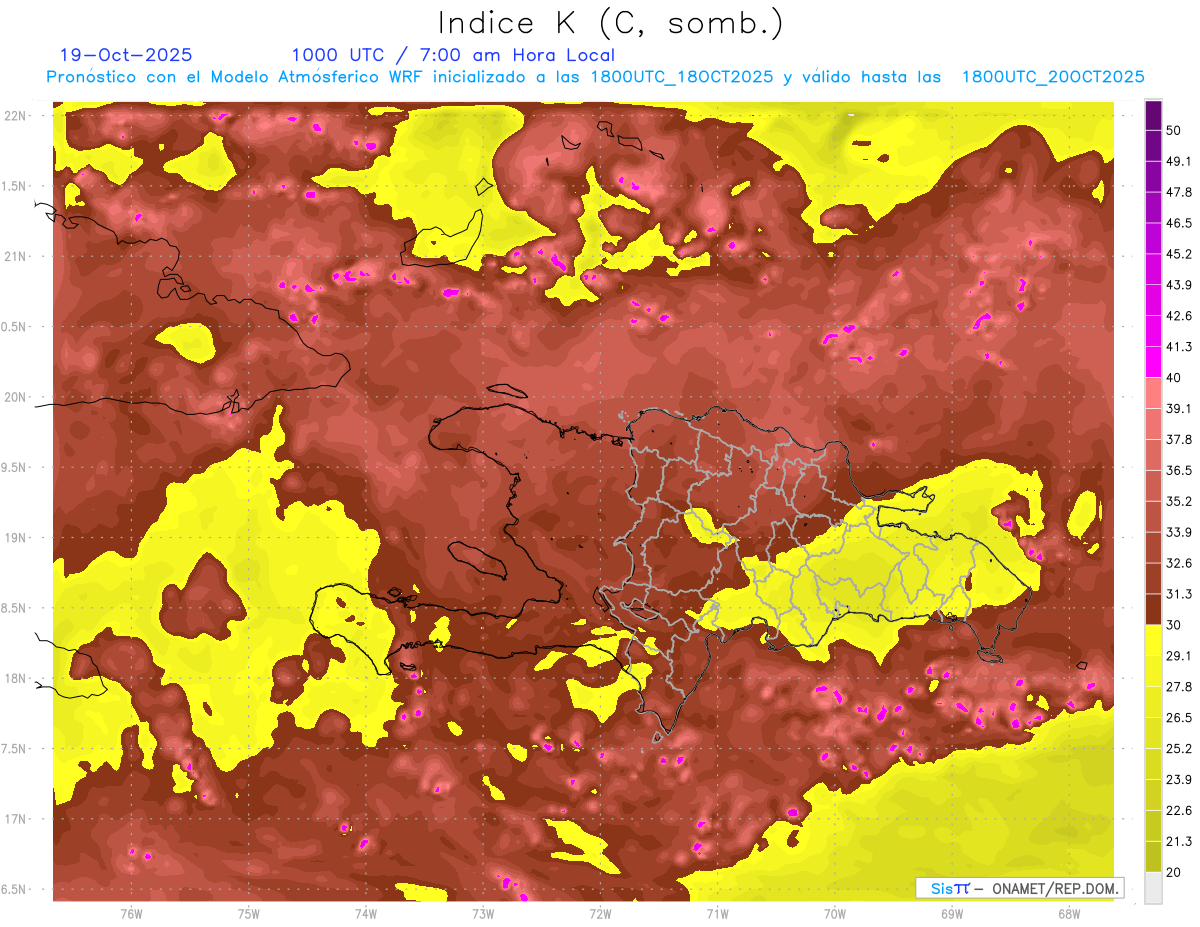
Task: Click the "Indice K (C, somb.)" title
Action: 610,24
